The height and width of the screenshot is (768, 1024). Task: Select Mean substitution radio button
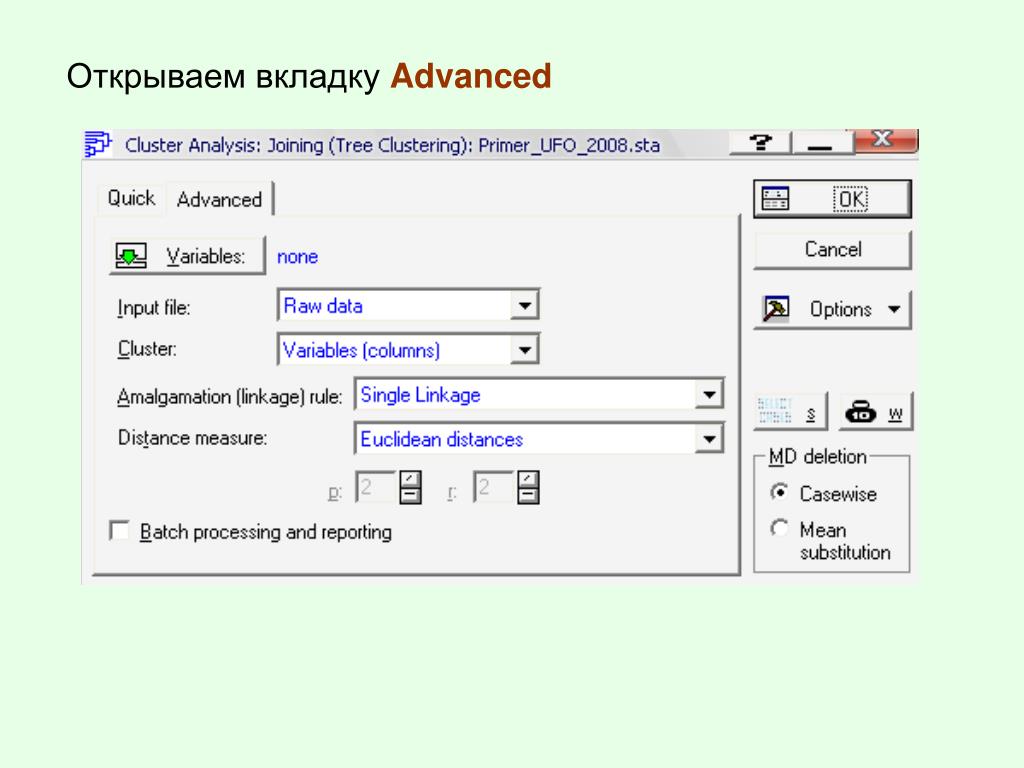click(x=779, y=527)
